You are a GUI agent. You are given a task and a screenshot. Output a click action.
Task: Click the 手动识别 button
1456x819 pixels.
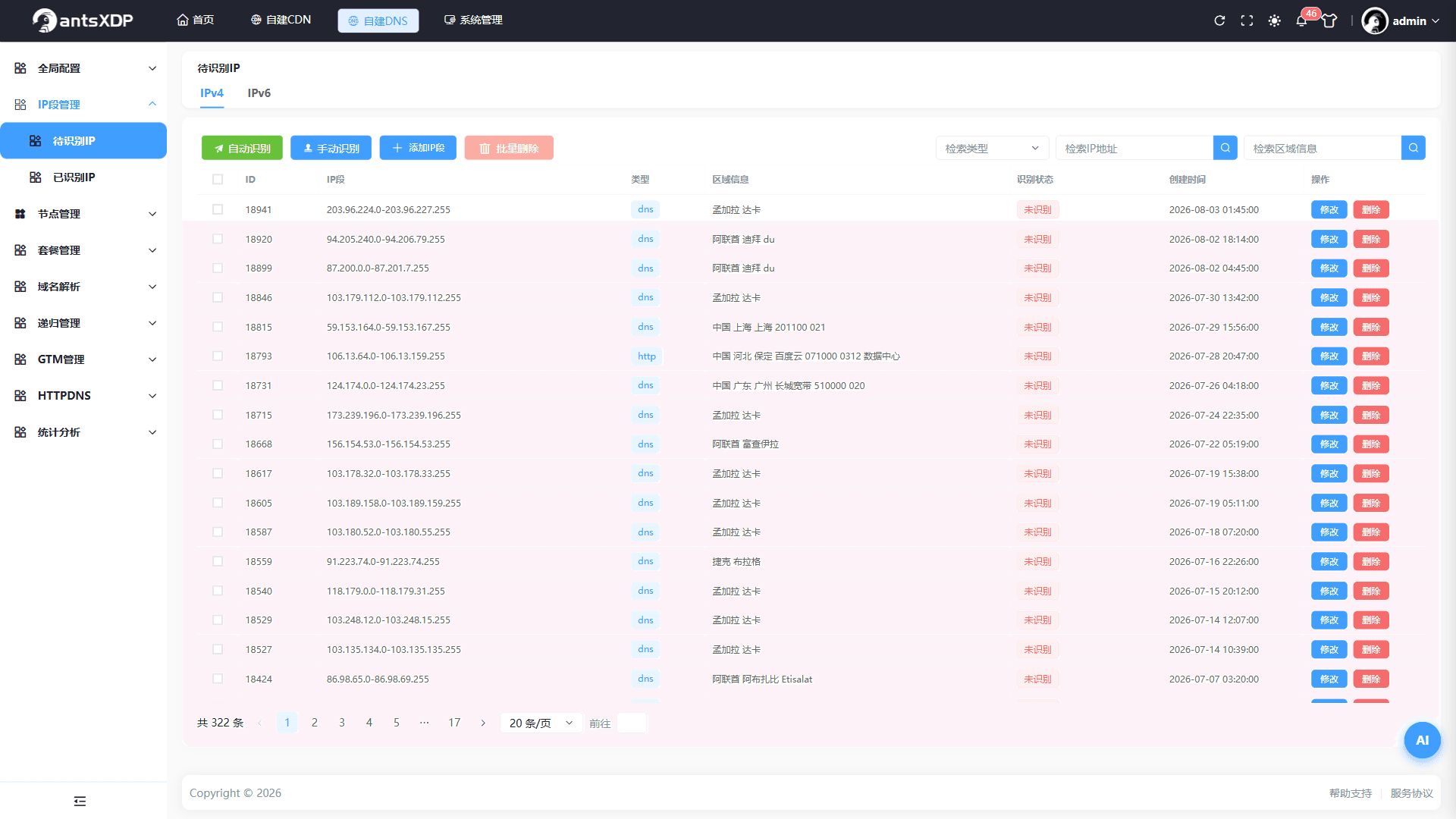point(331,148)
